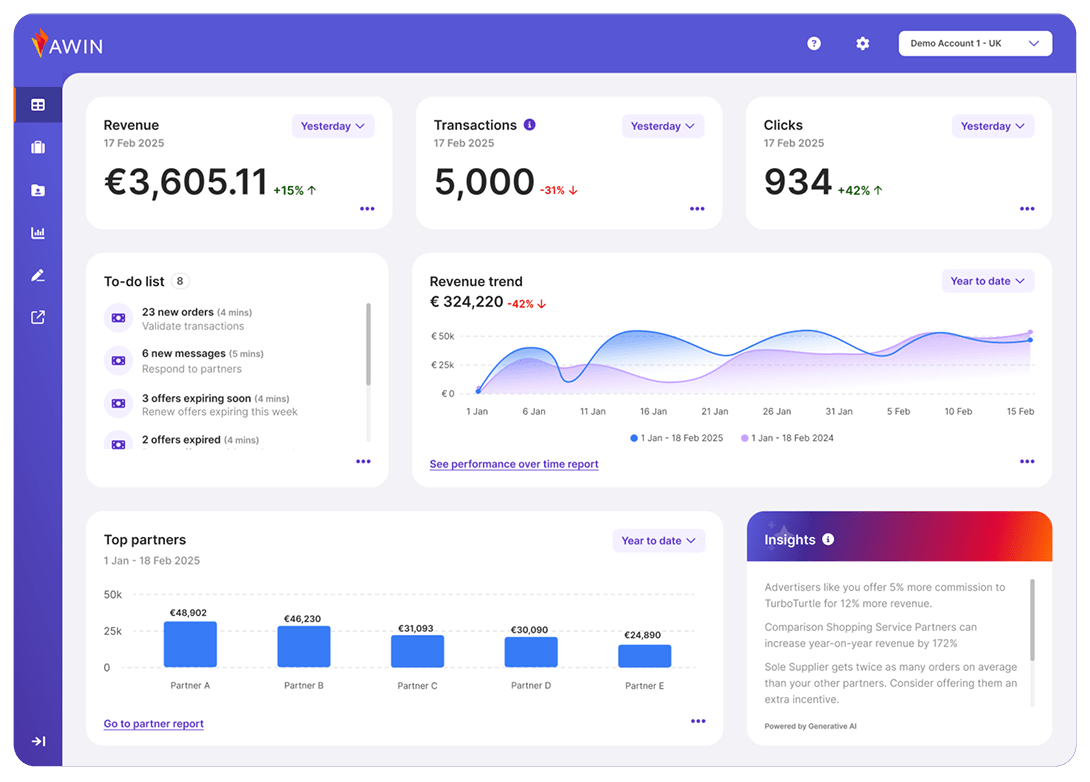Click the pencil edit icon in sidebar
This screenshot has width=1090, height=782.
(38, 275)
